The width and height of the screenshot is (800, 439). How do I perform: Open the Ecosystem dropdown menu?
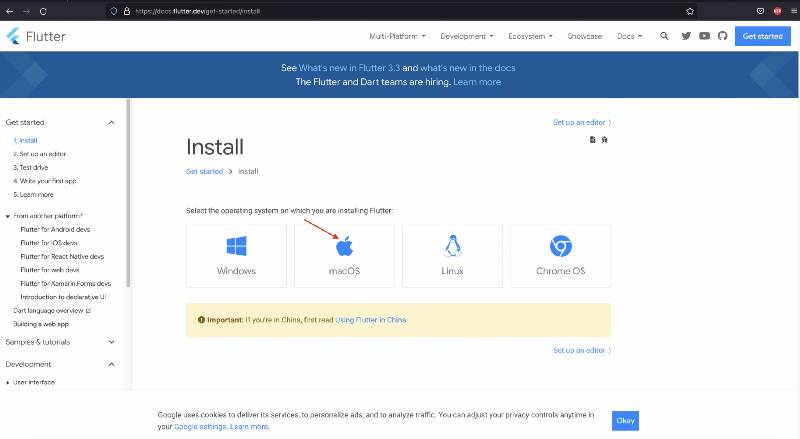(531, 36)
